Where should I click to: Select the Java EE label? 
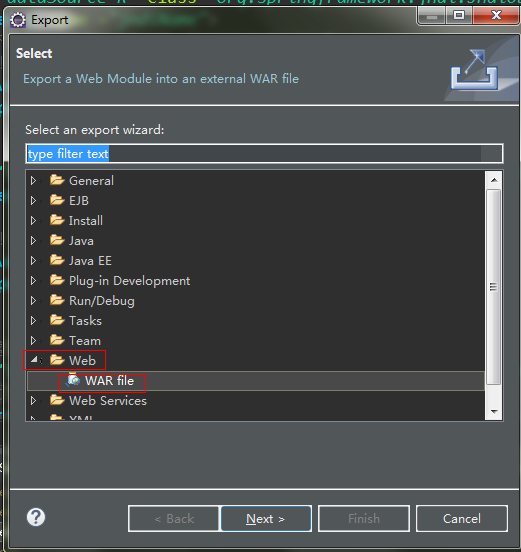tap(90, 261)
